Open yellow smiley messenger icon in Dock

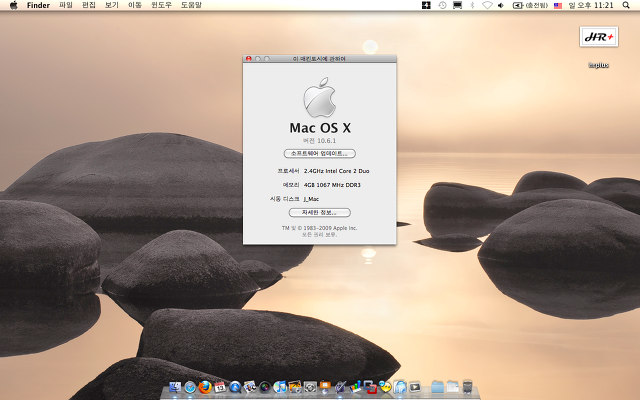385,387
